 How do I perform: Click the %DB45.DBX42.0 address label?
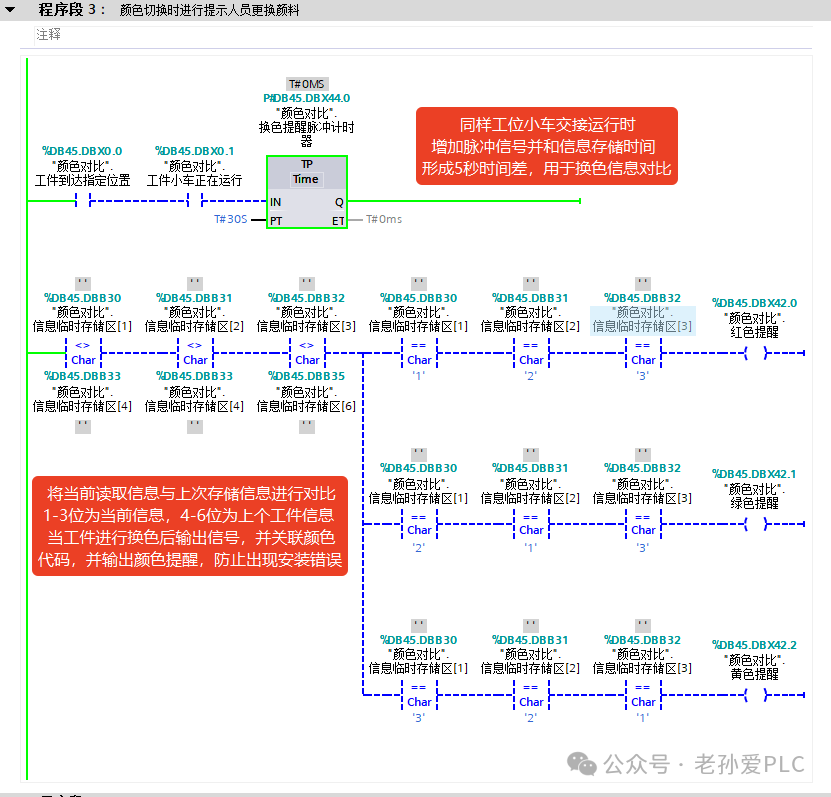click(x=755, y=303)
